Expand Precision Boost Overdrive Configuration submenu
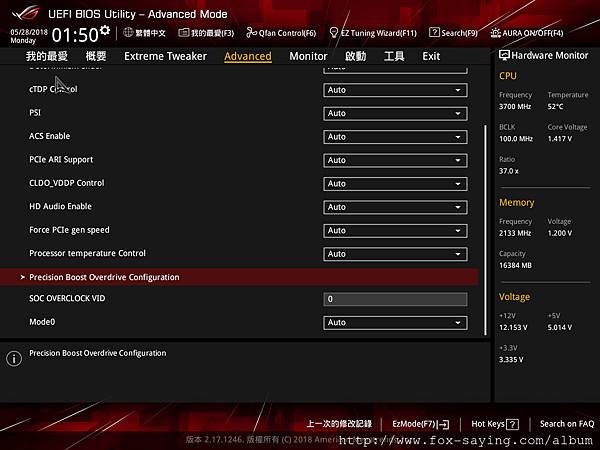600x450 pixels. pyautogui.click(x=239, y=277)
